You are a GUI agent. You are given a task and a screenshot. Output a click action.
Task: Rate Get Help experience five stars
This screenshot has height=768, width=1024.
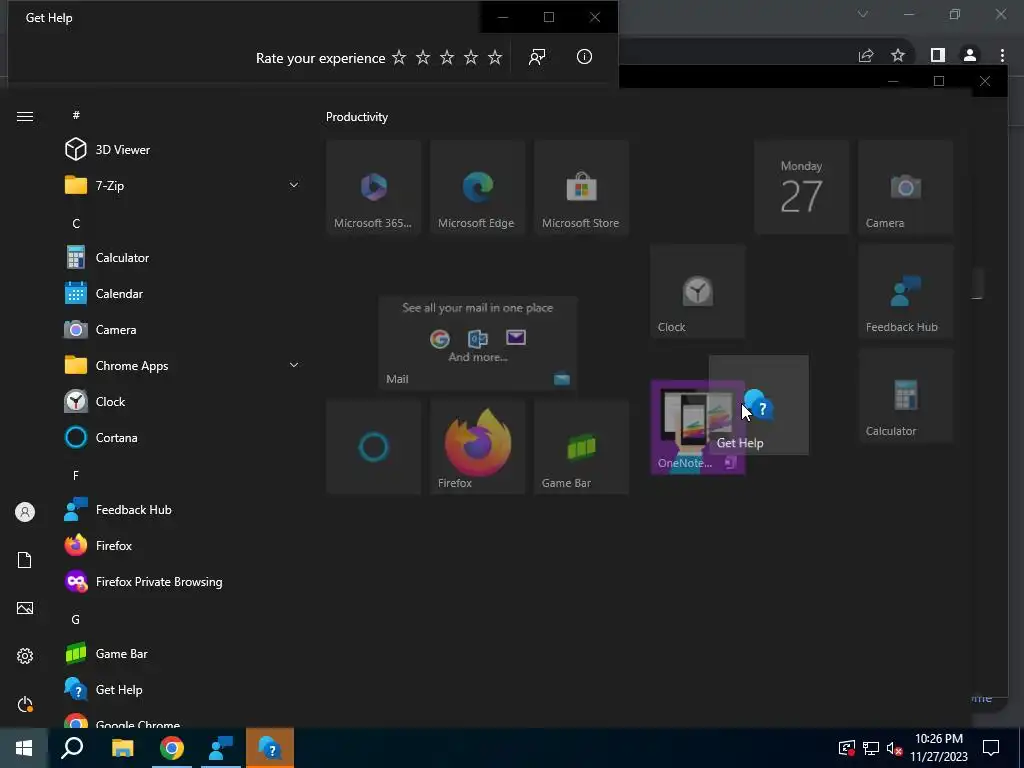click(x=495, y=57)
